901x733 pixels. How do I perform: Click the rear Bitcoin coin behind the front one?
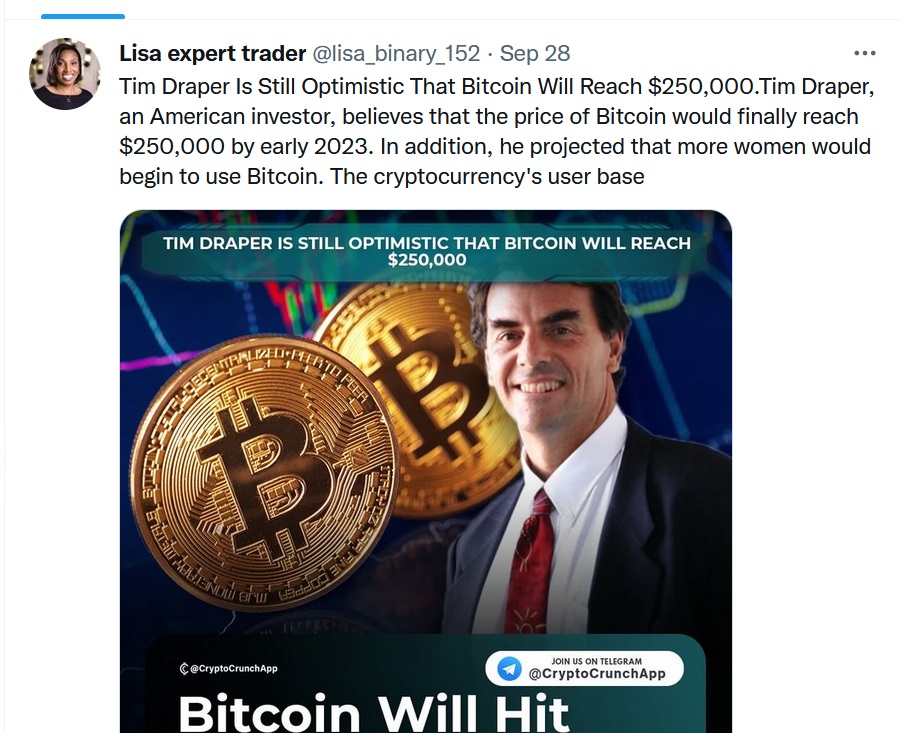click(425, 396)
